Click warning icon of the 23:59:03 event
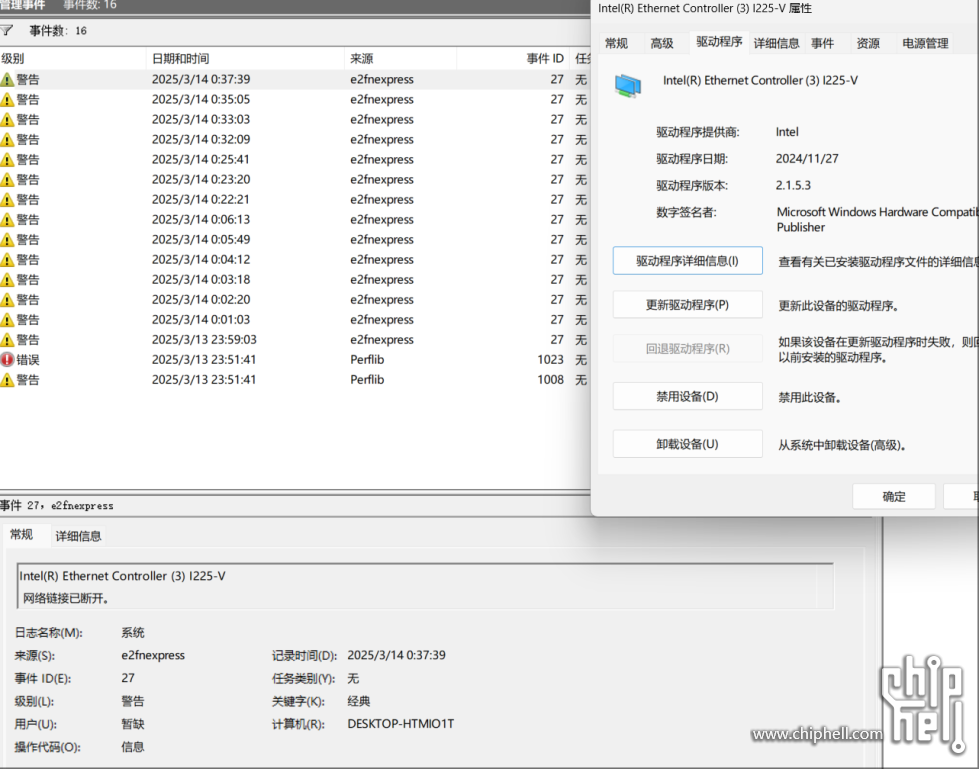The height and width of the screenshot is (769, 979). click(7, 340)
